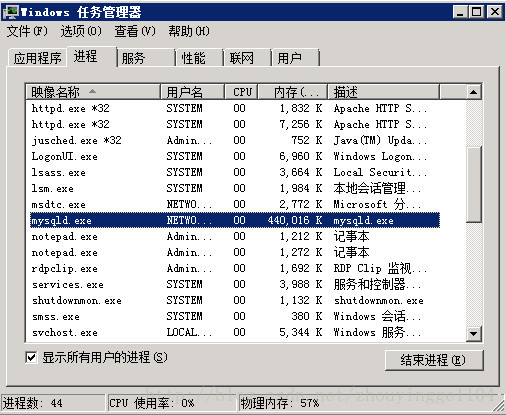Select the smss.exe process

(x=235, y=316)
